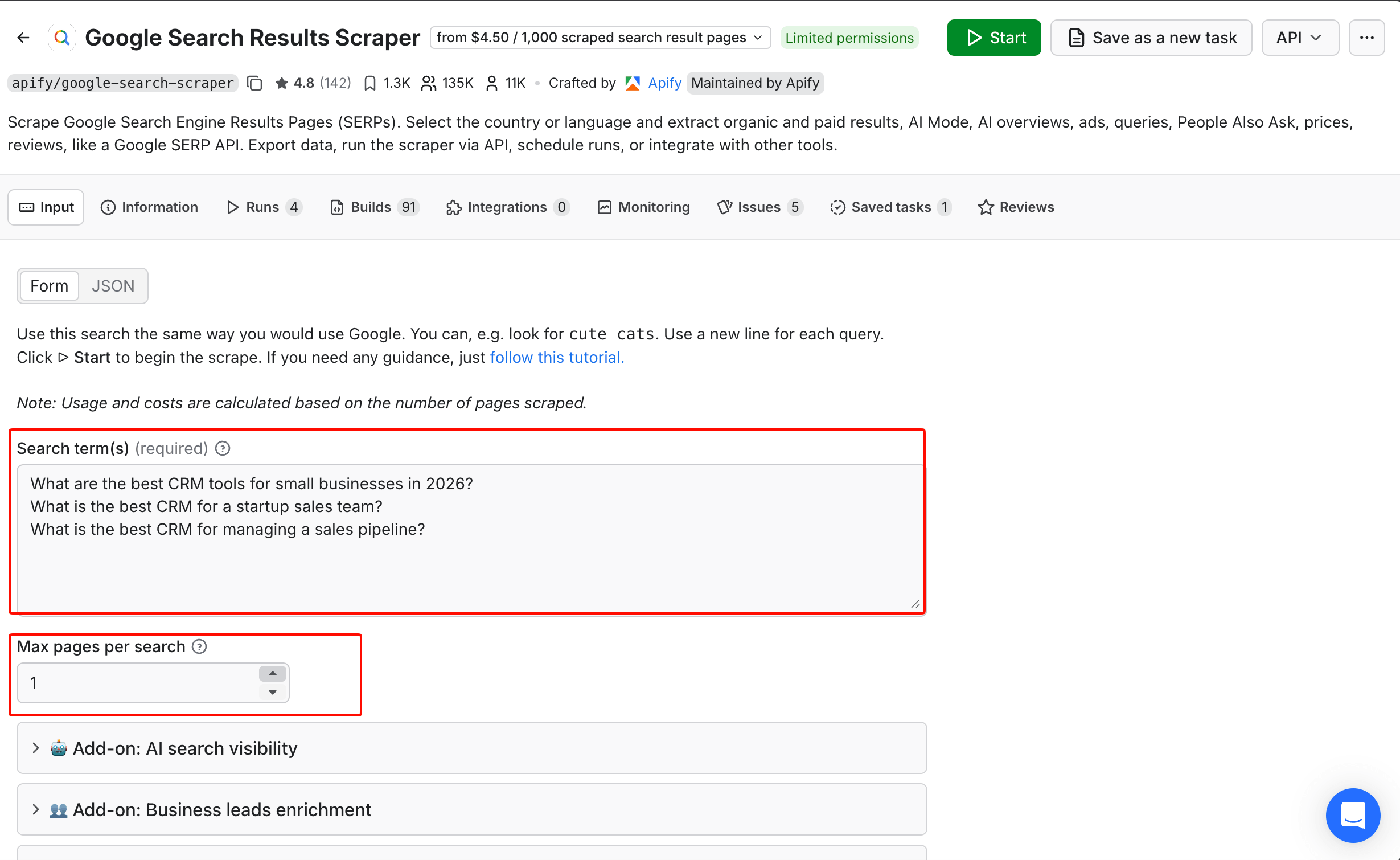The width and height of the screenshot is (1400, 860).
Task: Open the Reviews tab
Action: click(x=1016, y=207)
